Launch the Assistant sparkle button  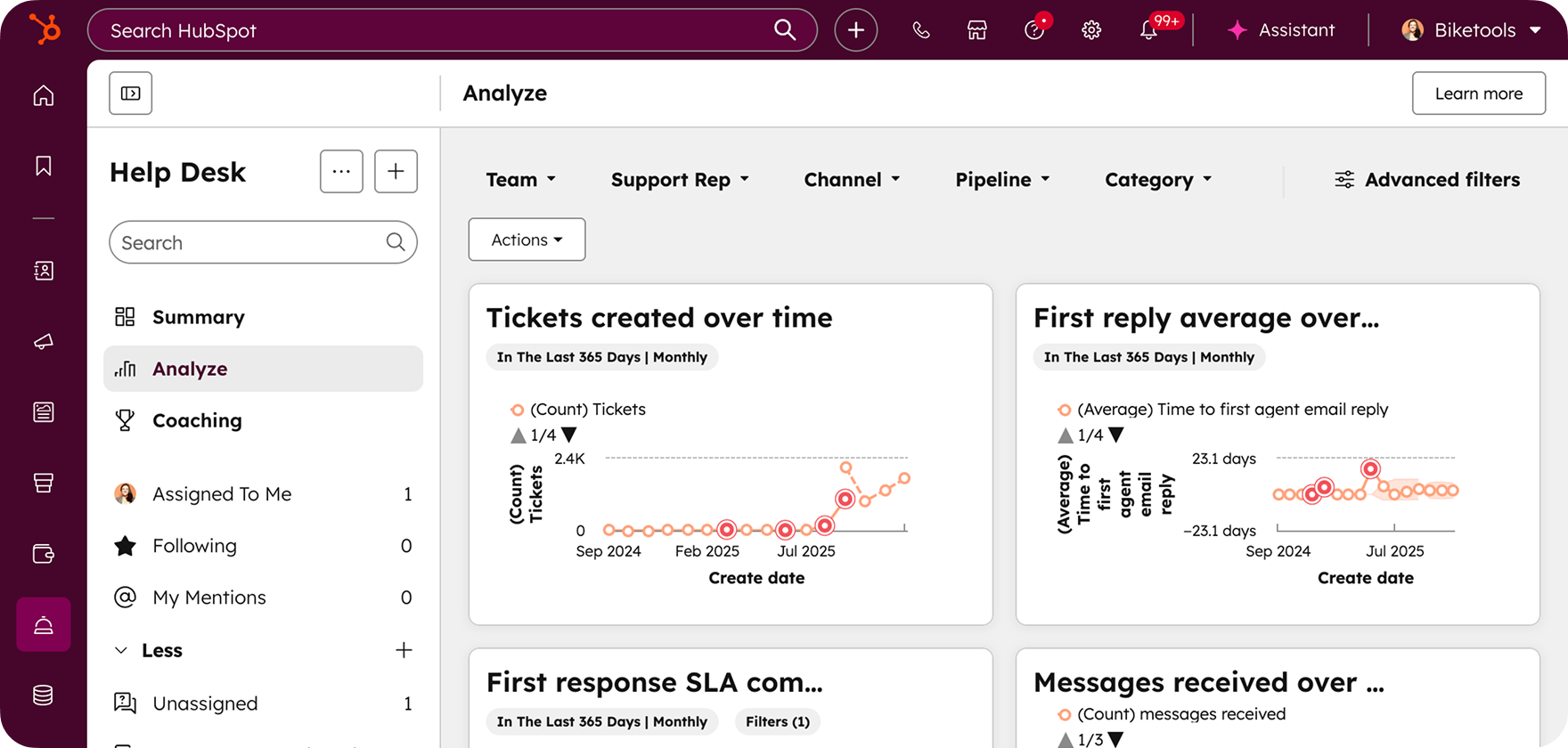coord(1281,30)
